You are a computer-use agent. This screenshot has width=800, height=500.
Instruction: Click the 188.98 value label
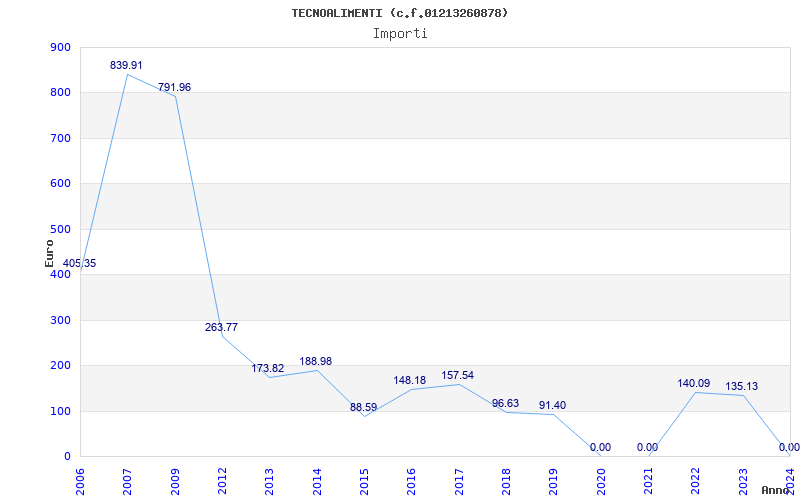(x=316, y=361)
